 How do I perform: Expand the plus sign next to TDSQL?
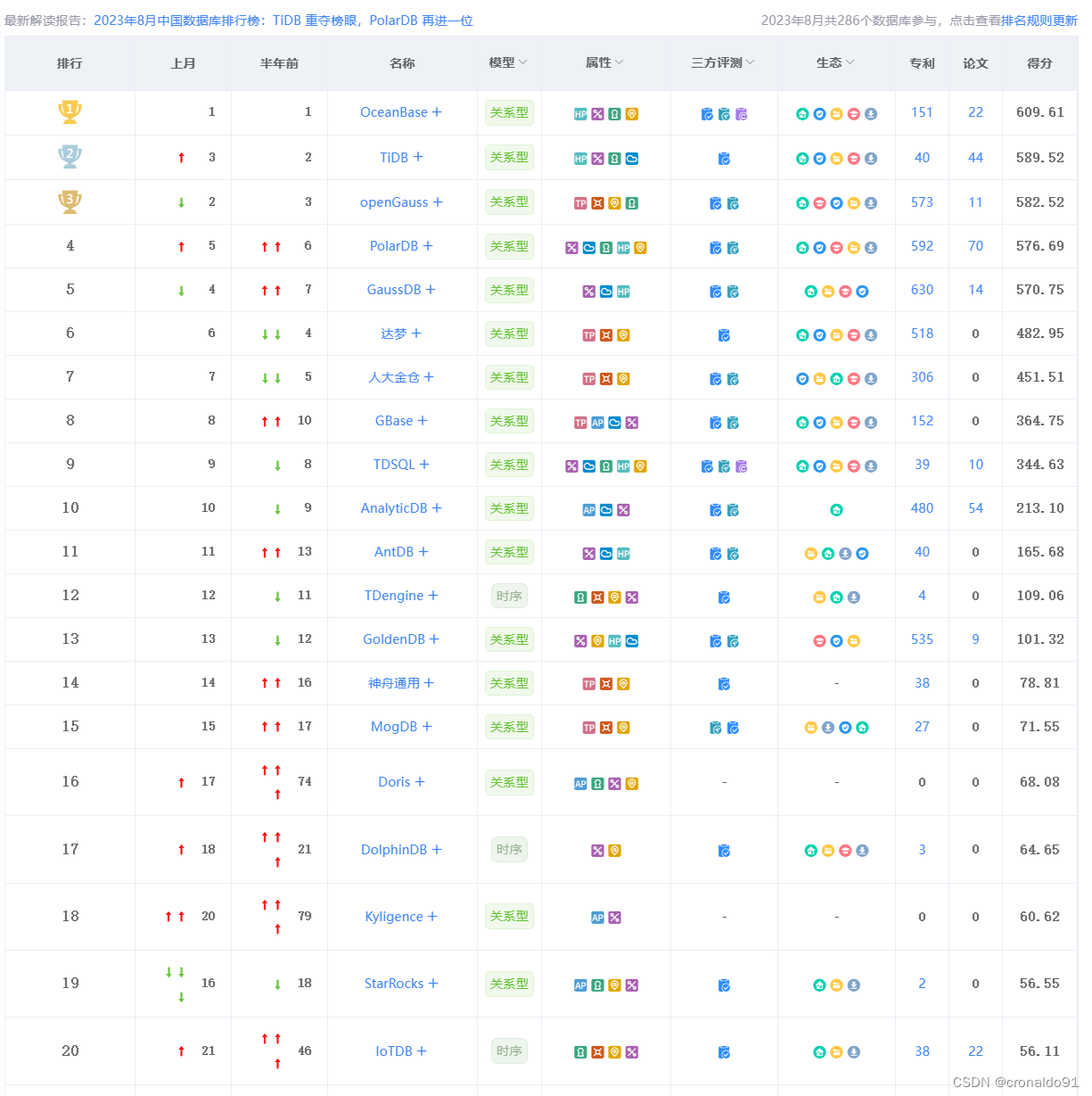click(424, 465)
